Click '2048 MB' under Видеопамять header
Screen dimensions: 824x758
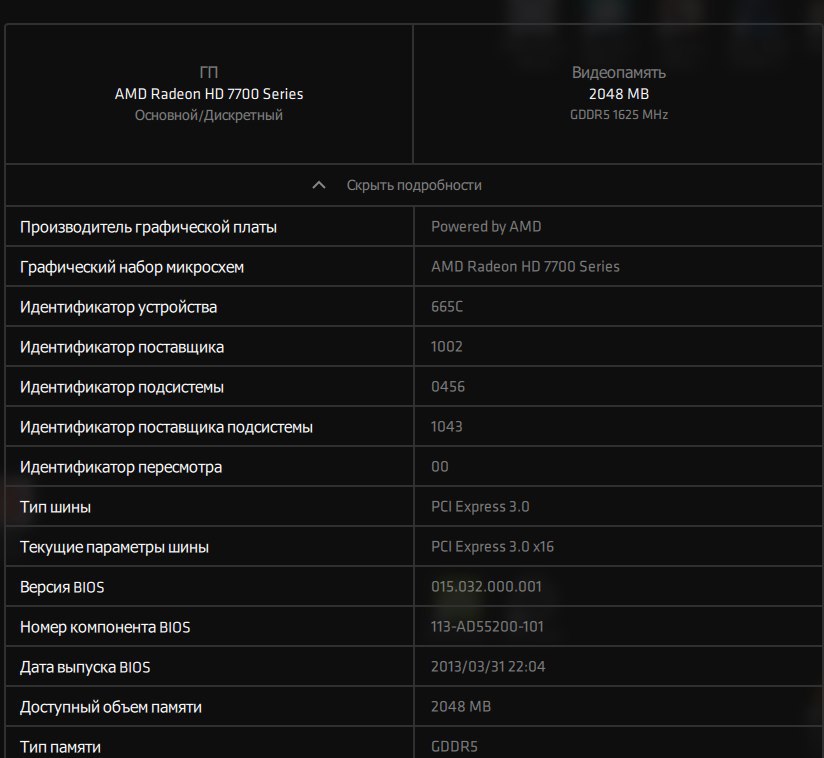point(619,94)
